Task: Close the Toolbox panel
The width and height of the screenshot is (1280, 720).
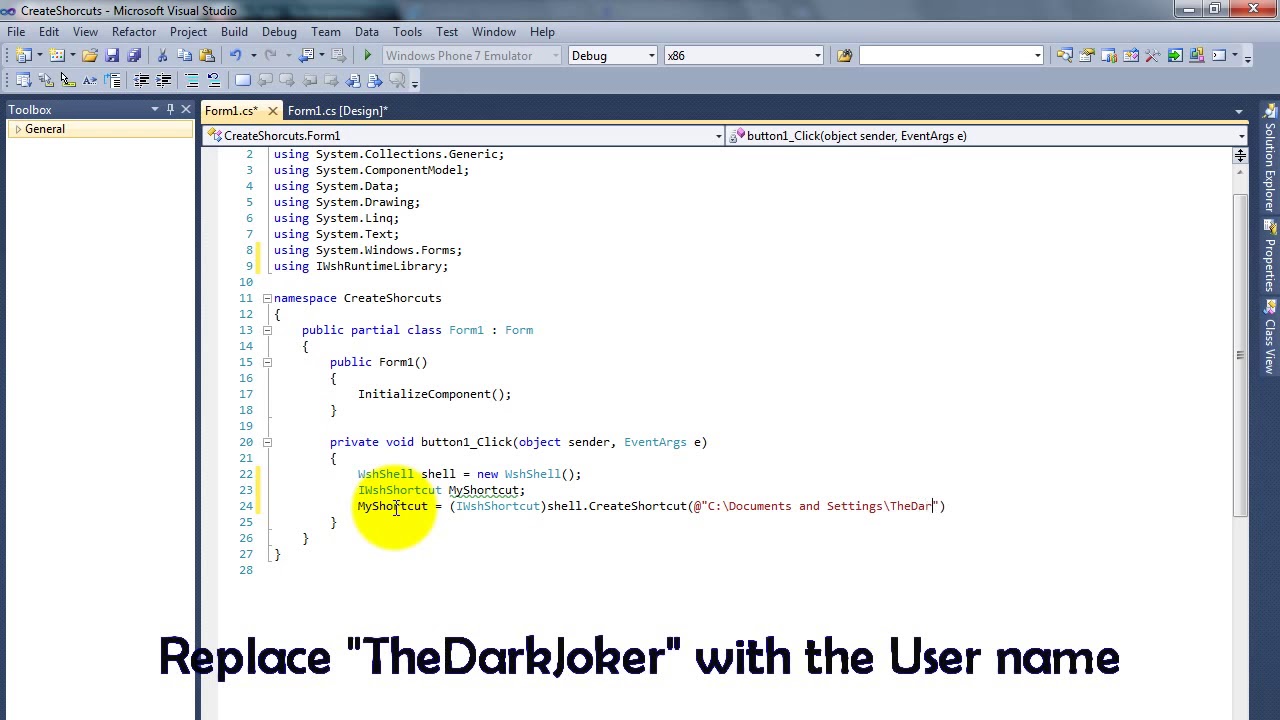Action: 186,109
